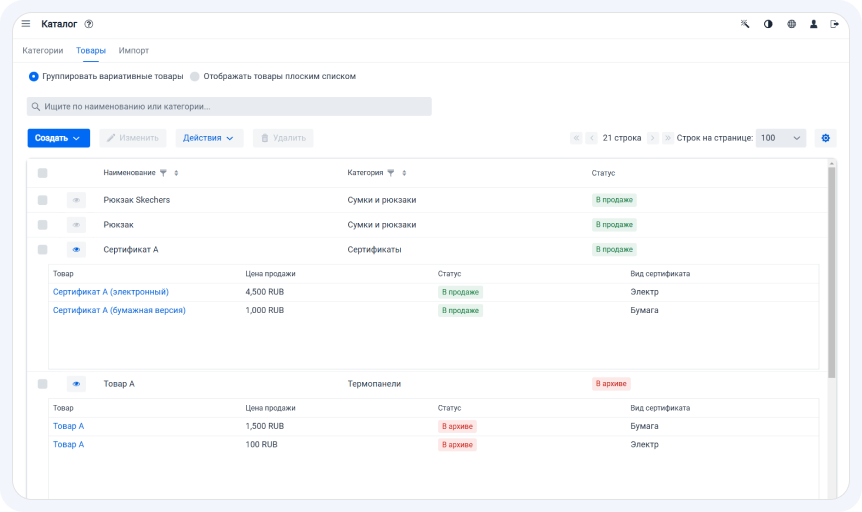Open table settings with the gear icon
Viewport: 862px width, 512px height.
point(826,138)
